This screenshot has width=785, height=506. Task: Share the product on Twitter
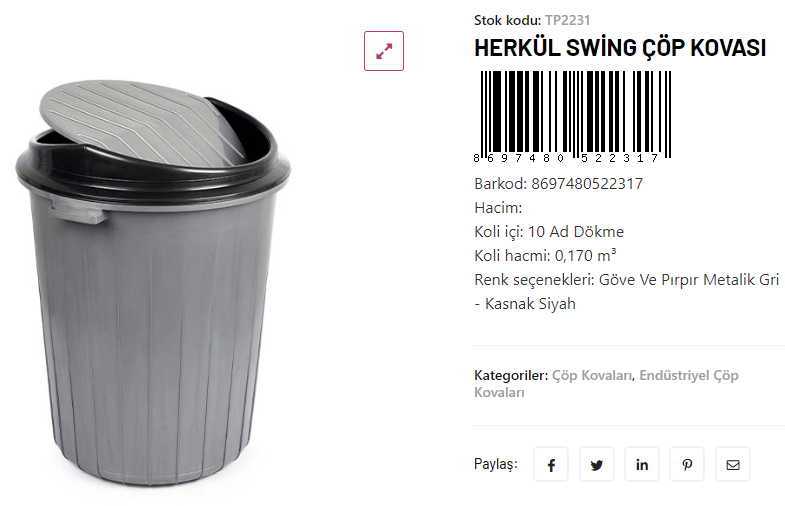click(596, 464)
